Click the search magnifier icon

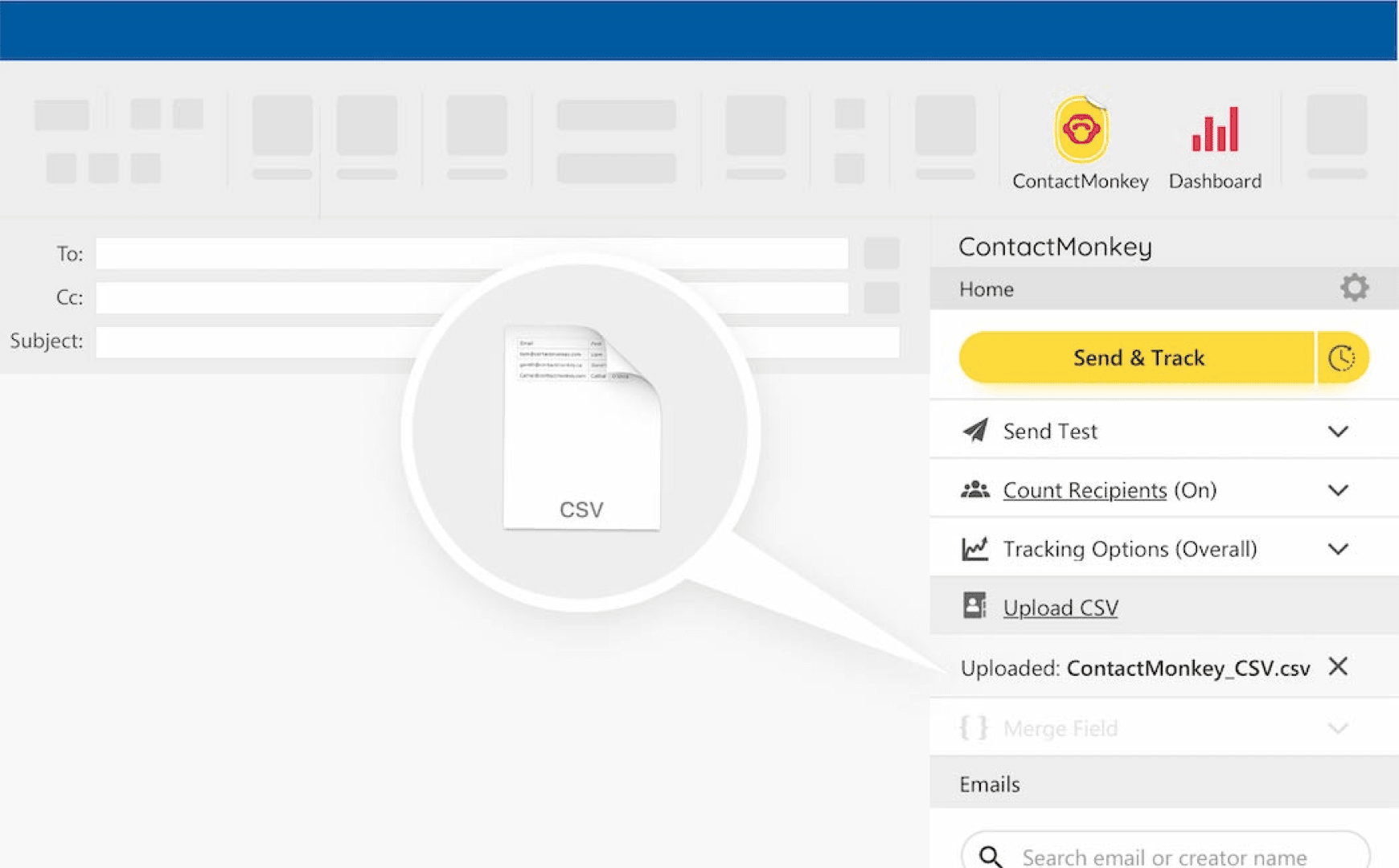991,856
